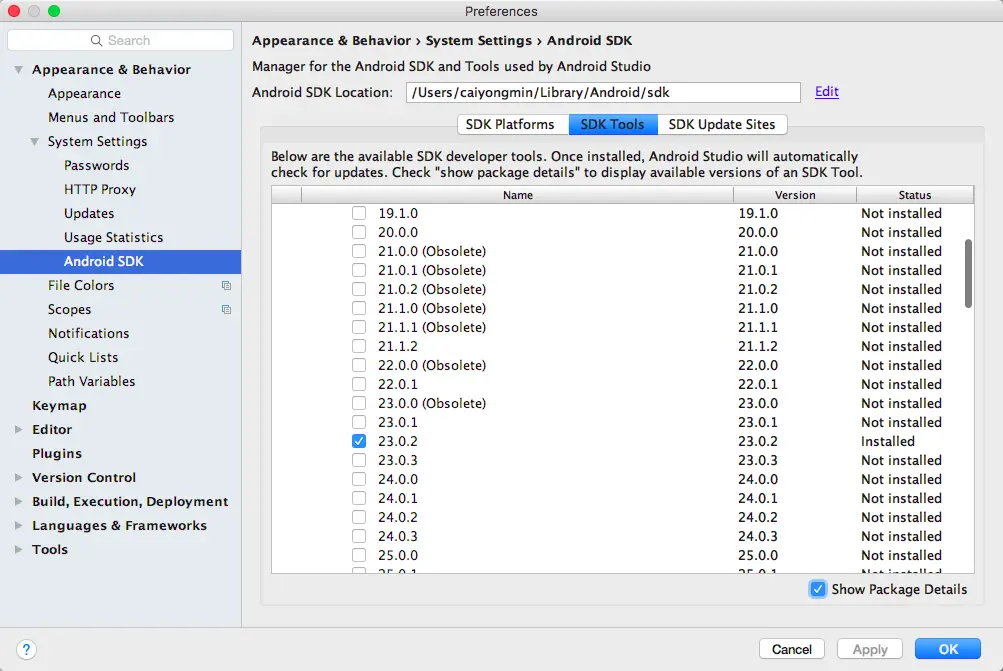Check the 19.1.0 package checkbox

click(x=359, y=213)
